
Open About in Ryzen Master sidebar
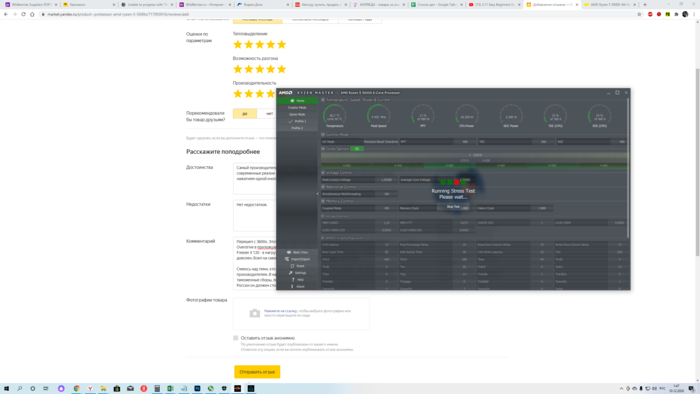[x=297, y=286]
